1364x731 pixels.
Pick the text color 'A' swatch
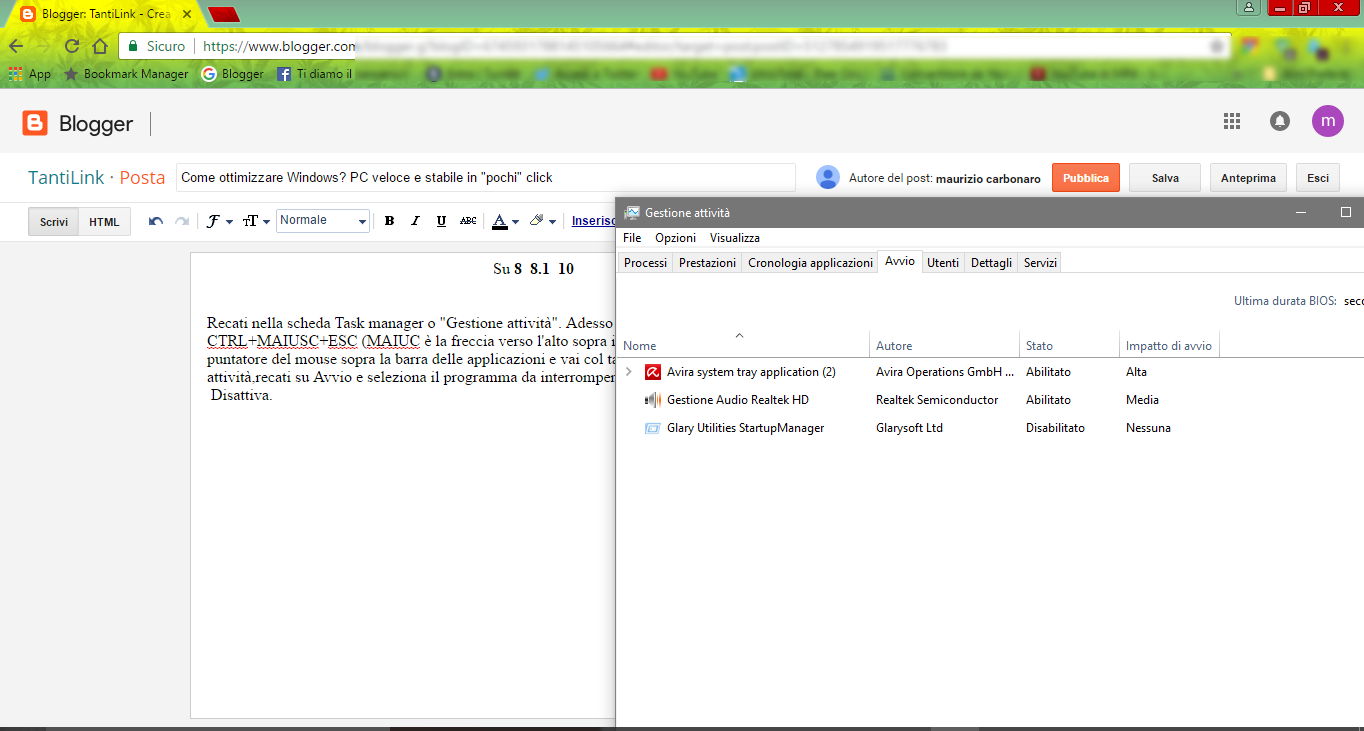click(x=500, y=221)
